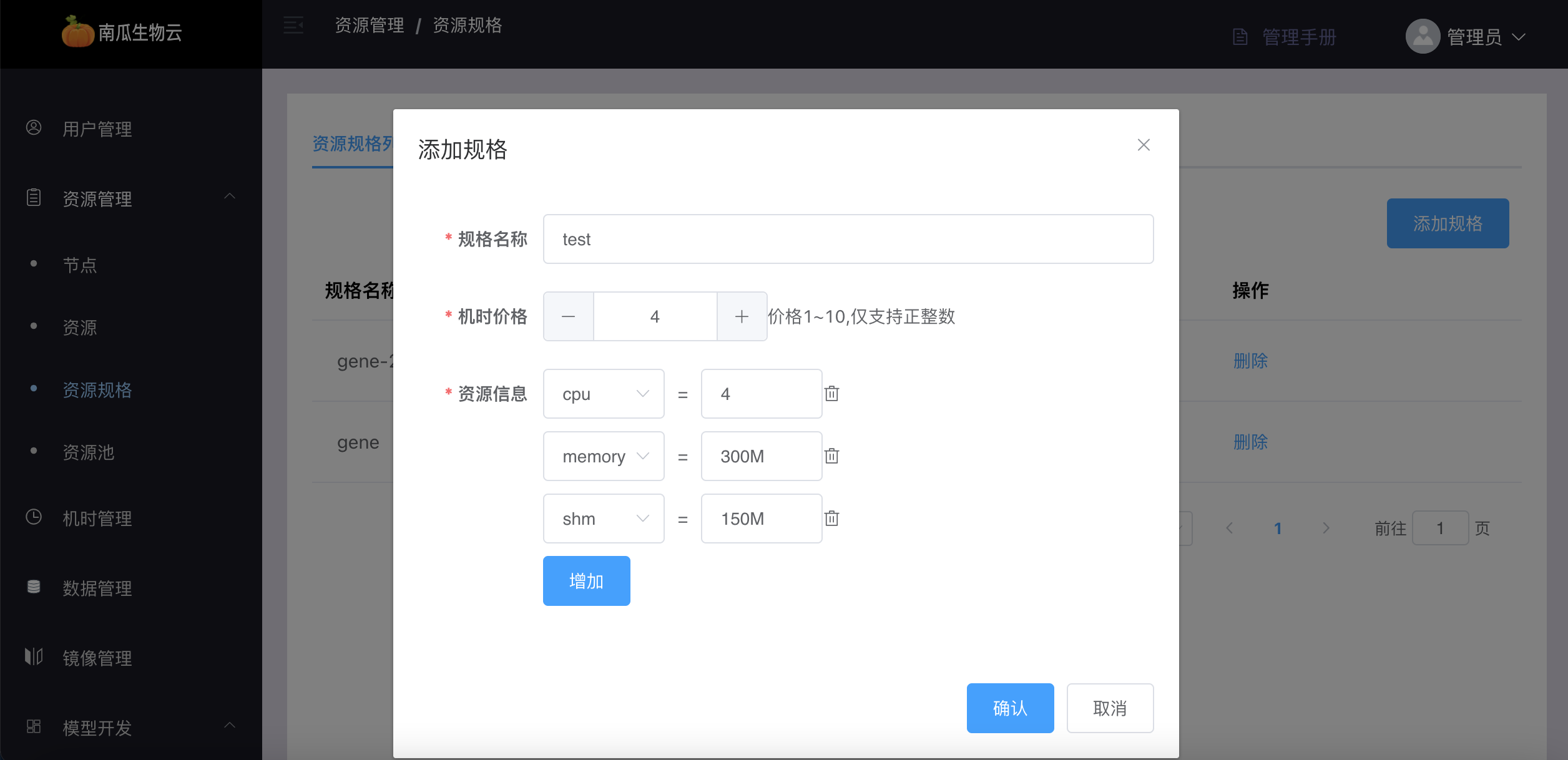The height and width of the screenshot is (760, 1568).
Task: Go to previous page arrow
Action: (x=1230, y=529)
